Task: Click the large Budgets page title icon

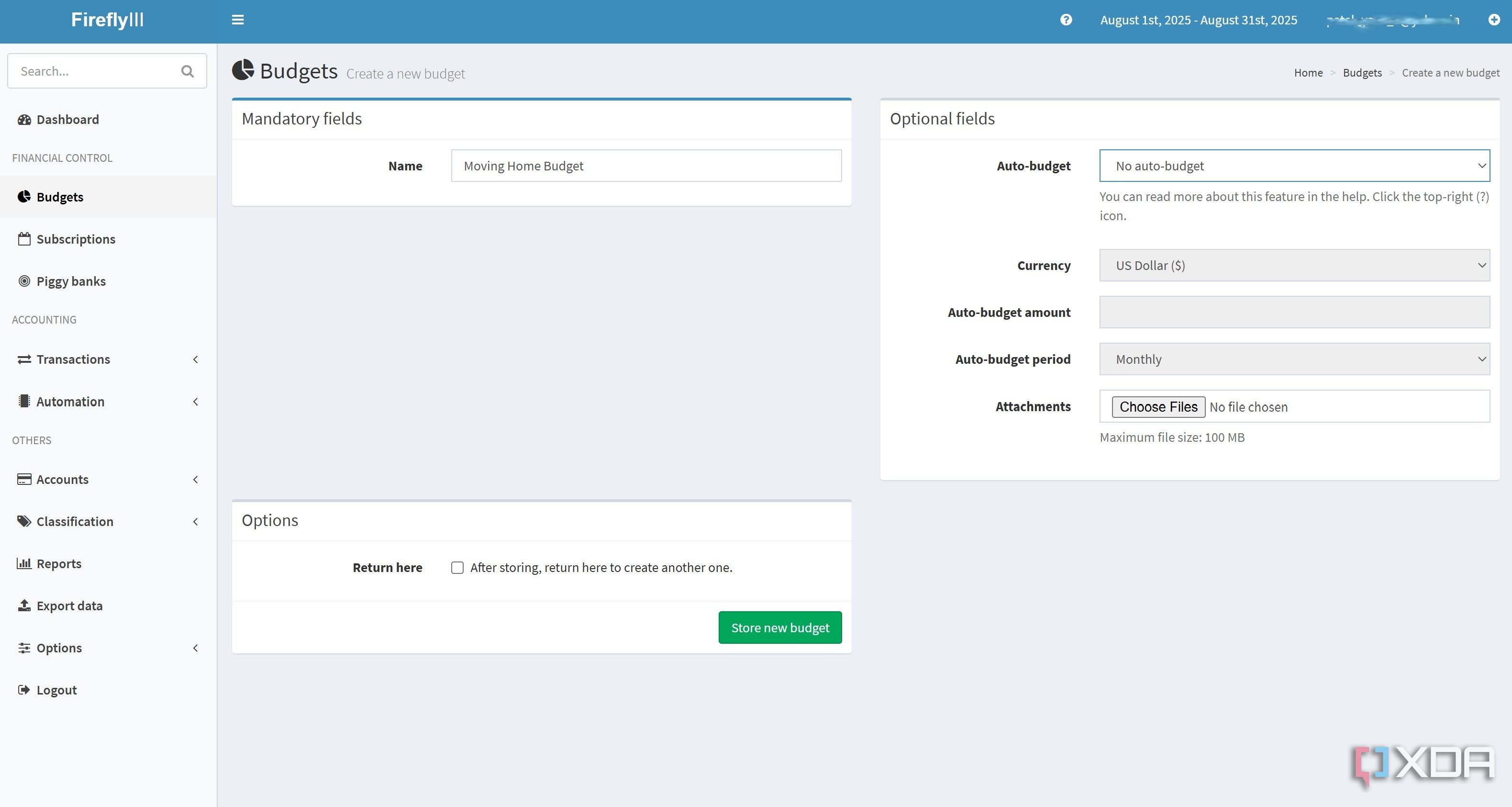Action: coord(243,70)
